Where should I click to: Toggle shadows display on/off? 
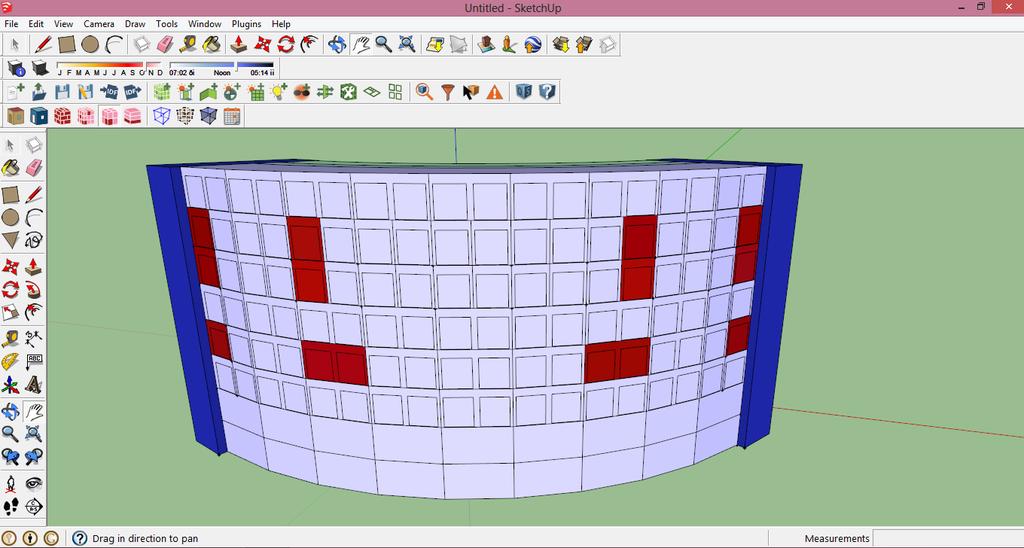pos(40,68)
